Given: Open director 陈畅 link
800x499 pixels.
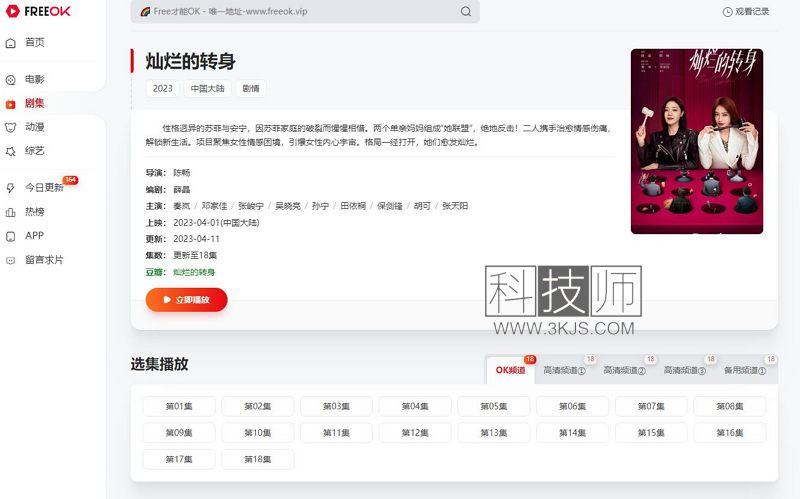Looking at the screenshot, I should [182, 172].
